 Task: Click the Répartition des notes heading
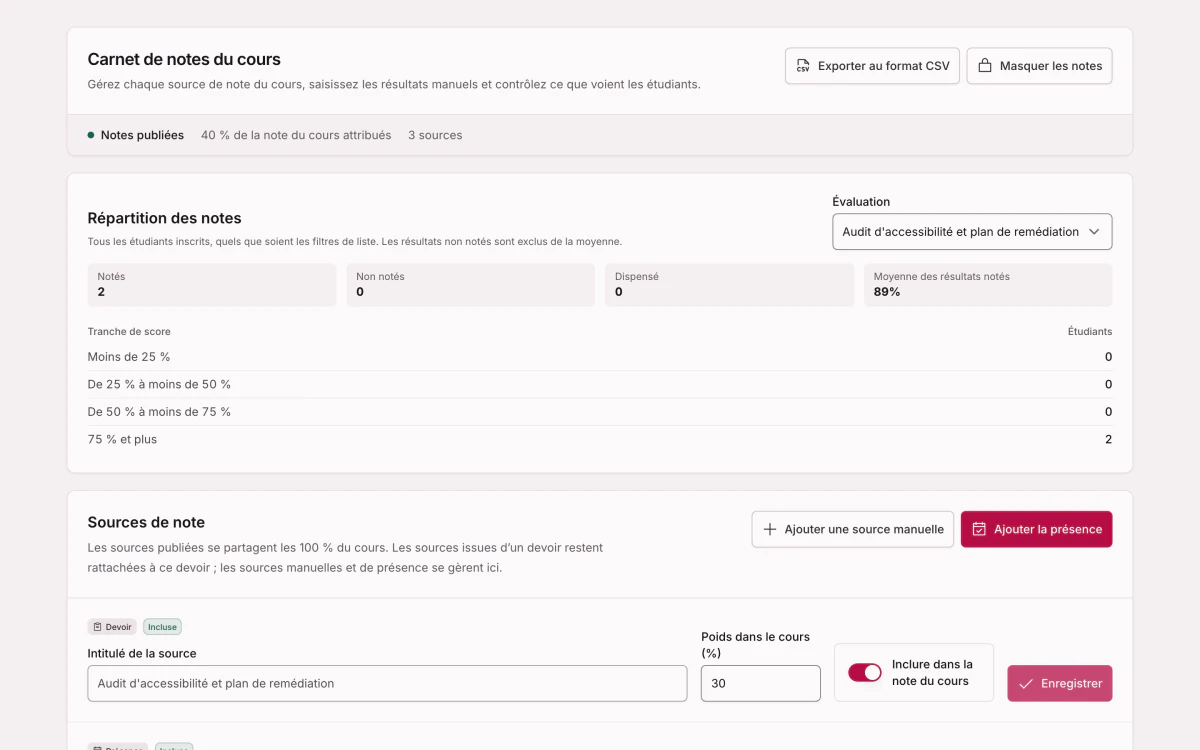(165, 218)
